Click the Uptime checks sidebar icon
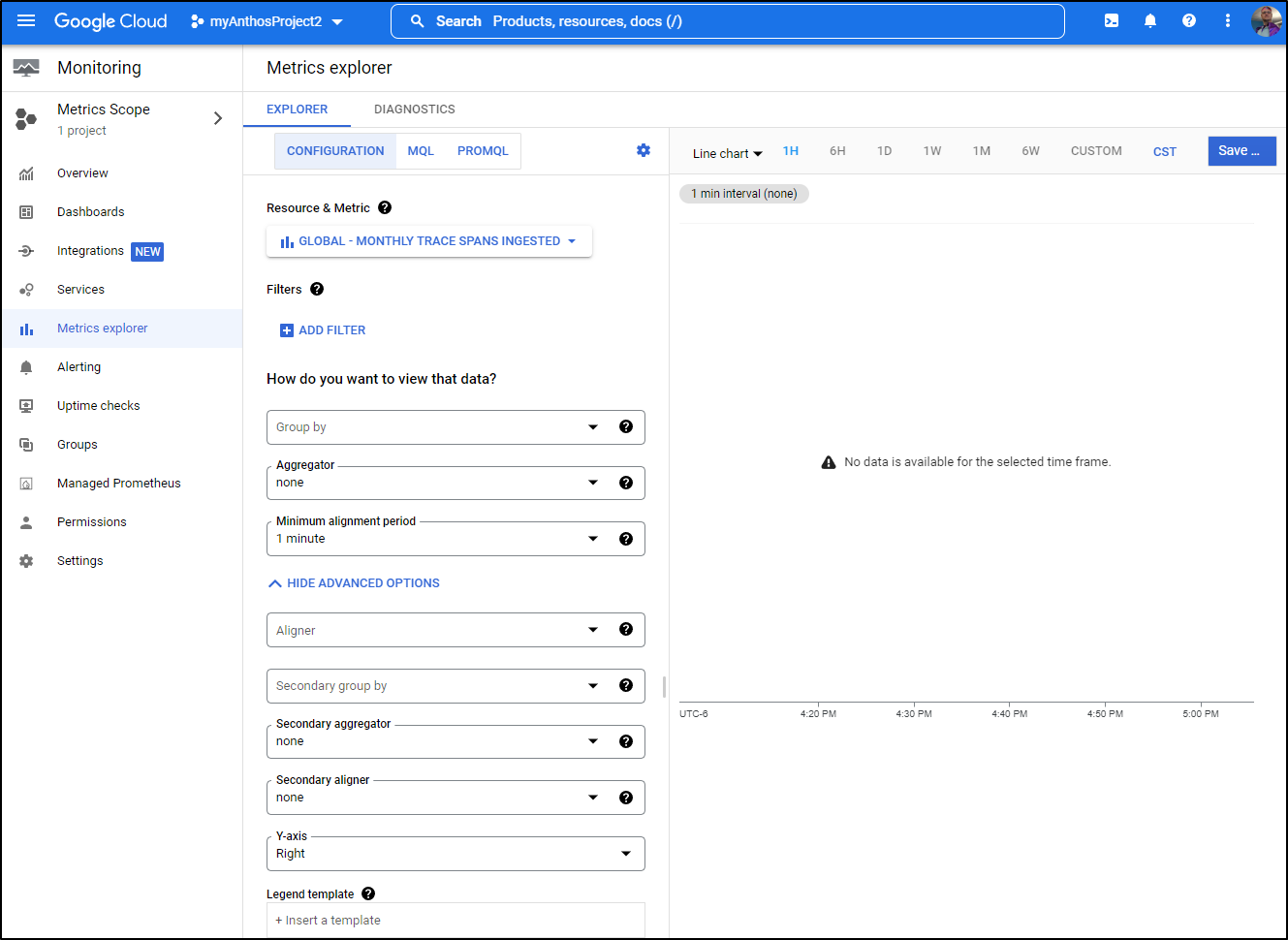Viewport: 1288px width, 940px height. click(x=26, y=406)
